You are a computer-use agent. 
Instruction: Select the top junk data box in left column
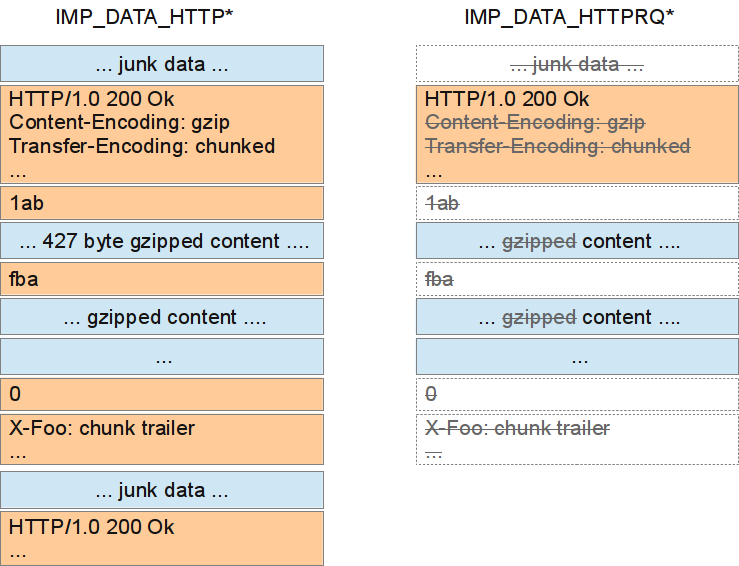click(162, 64)
